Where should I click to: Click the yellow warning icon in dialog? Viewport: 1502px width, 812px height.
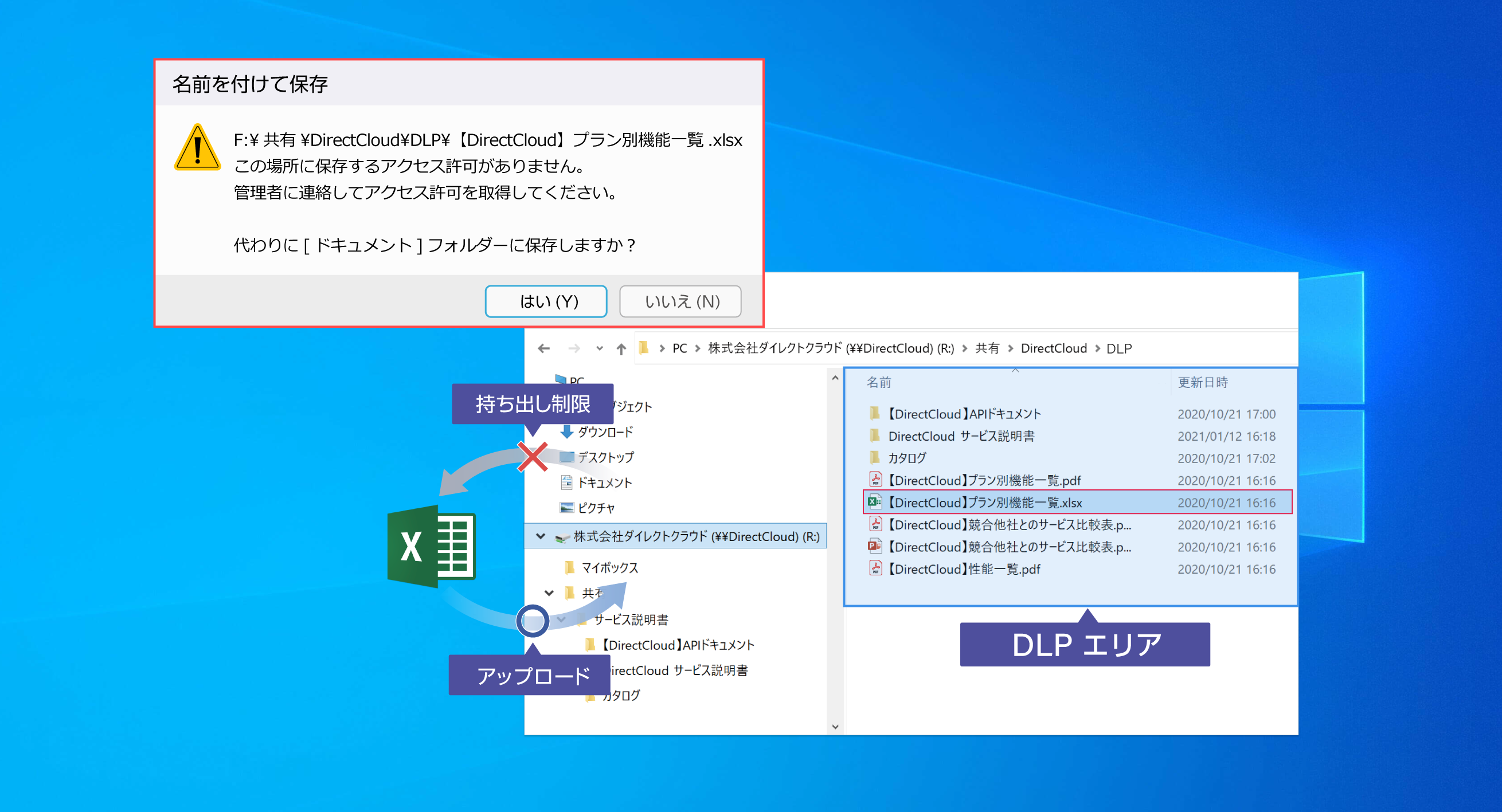(198, 147)
